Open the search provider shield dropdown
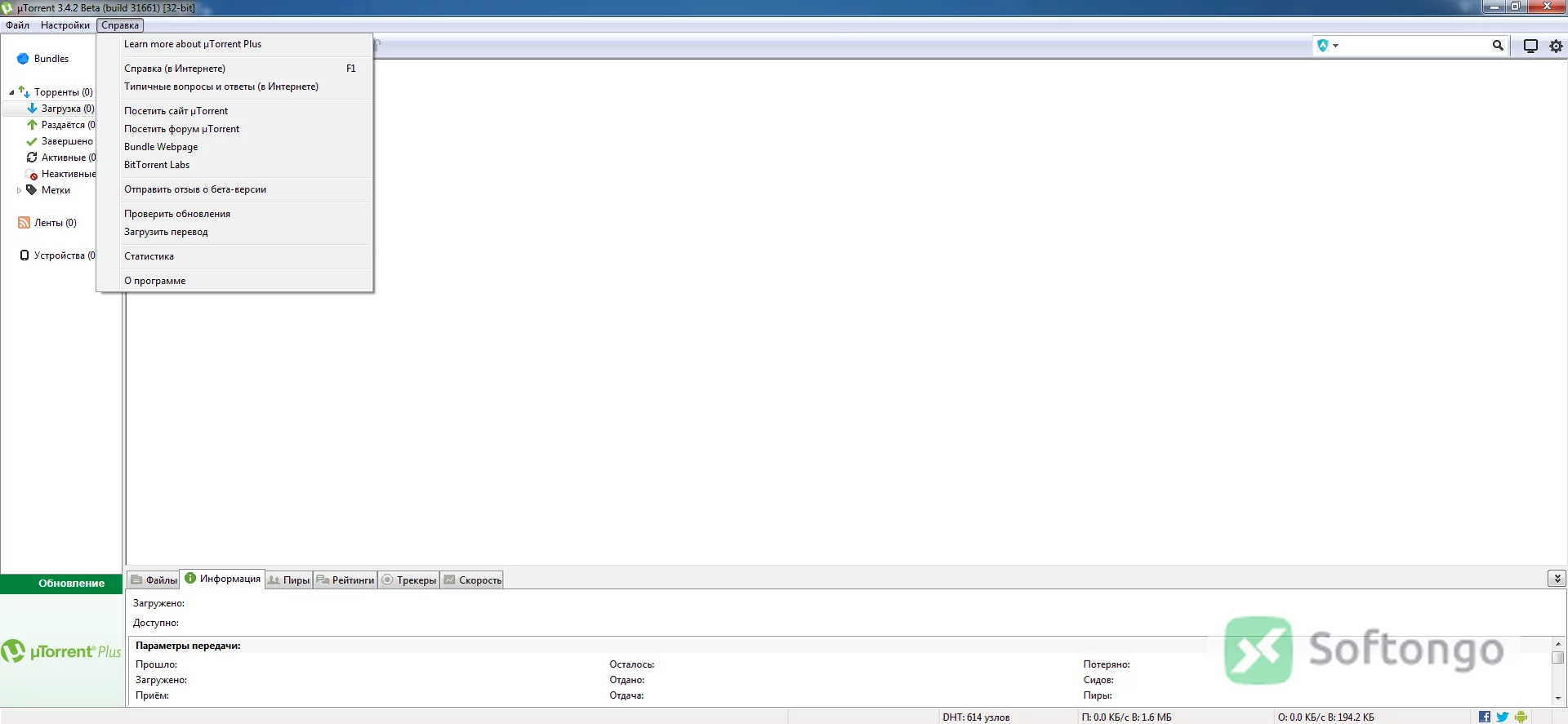The image size is (1568, 724). click(x=1328, y=46)
